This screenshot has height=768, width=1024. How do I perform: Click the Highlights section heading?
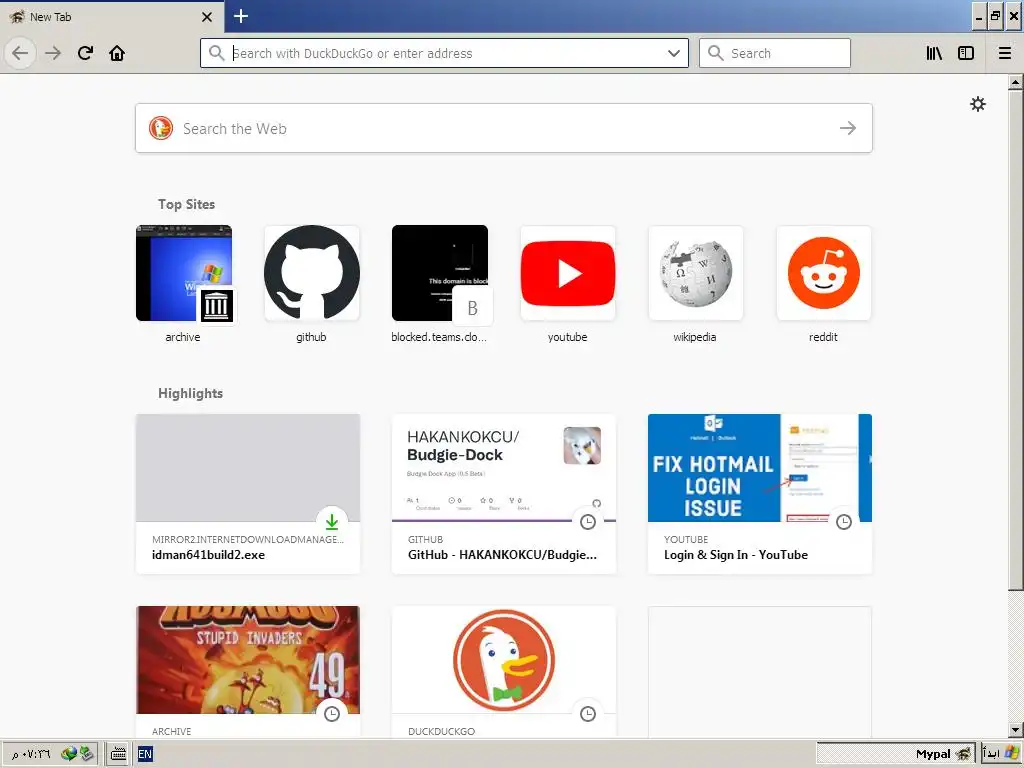point(190,393)
